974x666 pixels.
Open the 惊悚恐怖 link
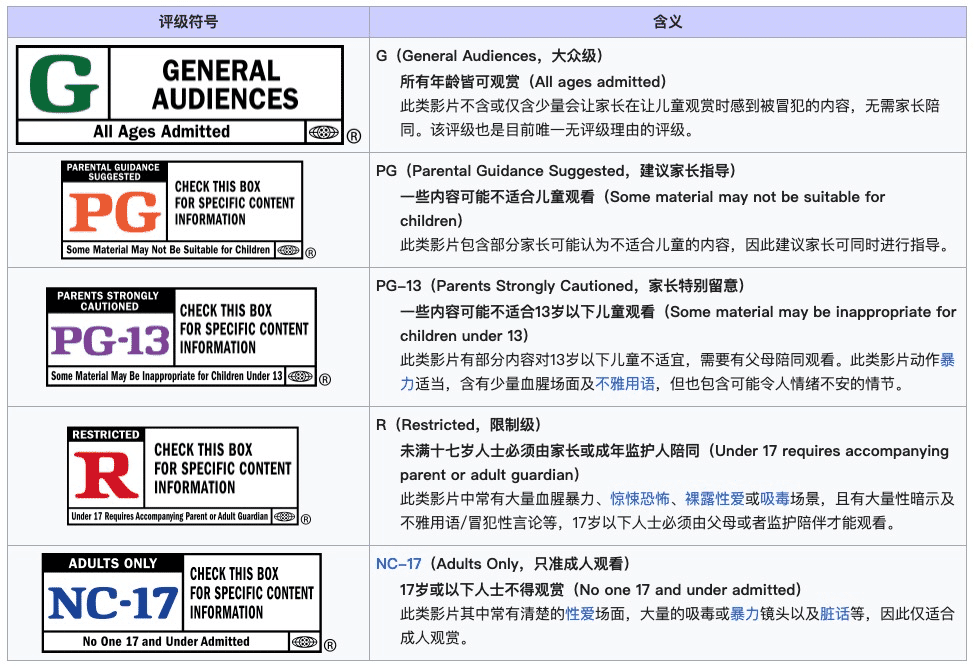click(x=640, y=499)
